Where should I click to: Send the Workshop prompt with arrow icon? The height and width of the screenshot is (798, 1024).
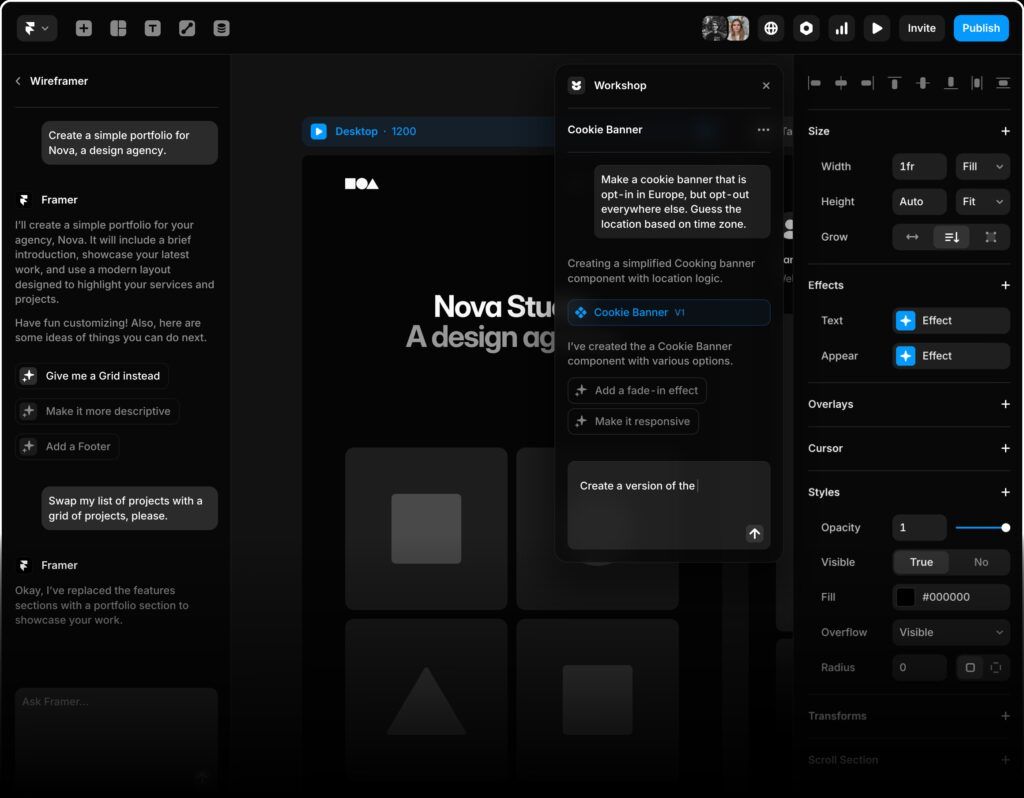tap(754, 534)
